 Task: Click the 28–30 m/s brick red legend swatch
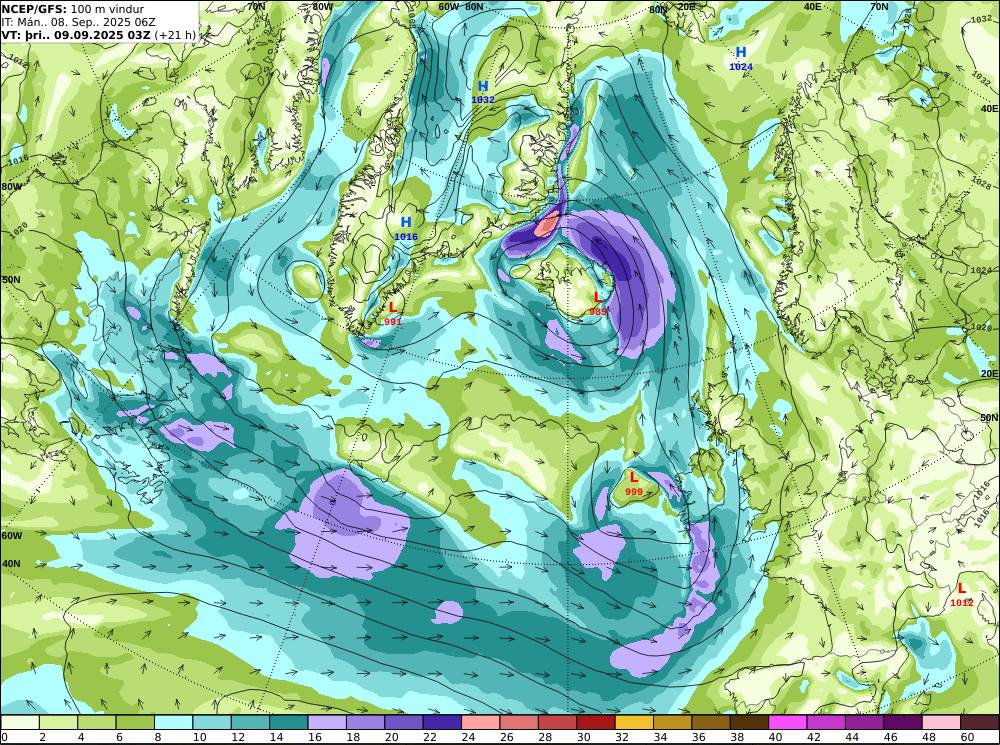(557, 722)
